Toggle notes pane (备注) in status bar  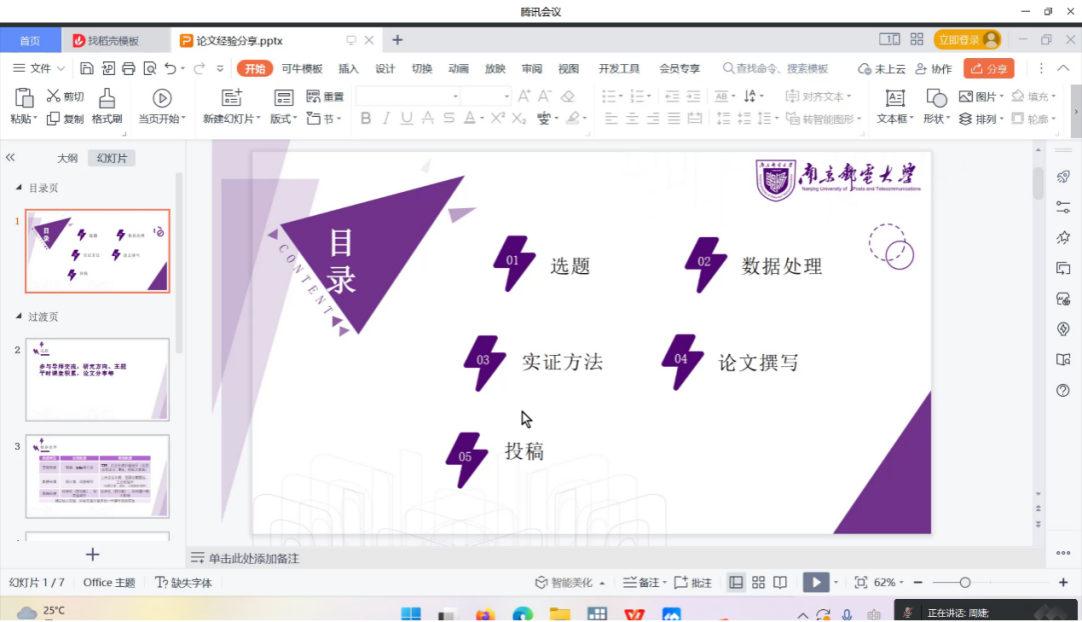pyautogui.click(x=642, y=582)
